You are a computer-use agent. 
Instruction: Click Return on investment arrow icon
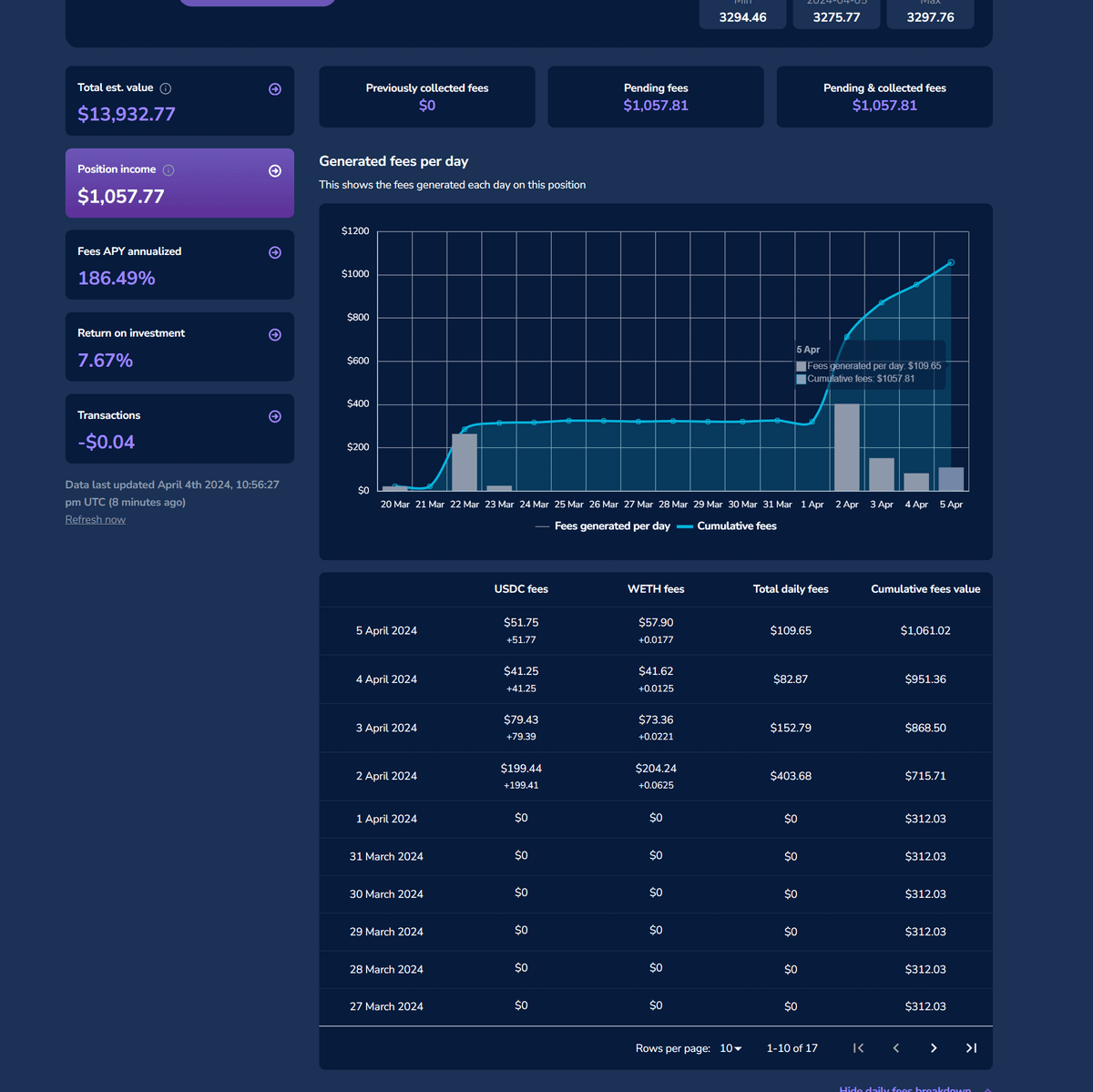275,335
